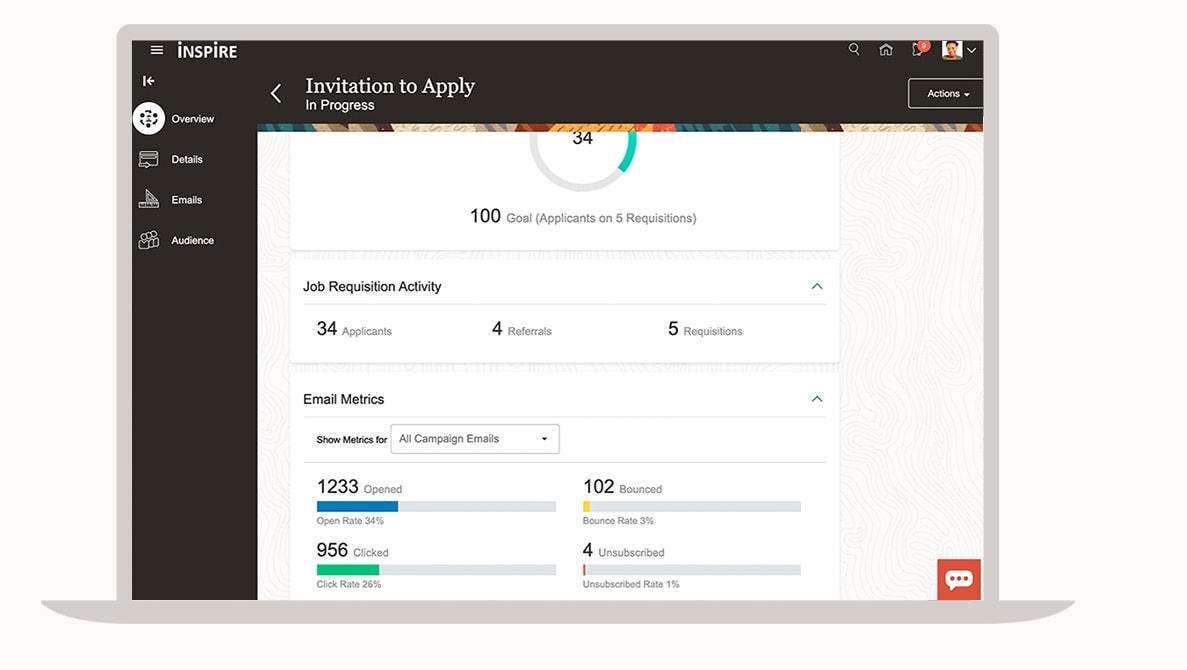Click the back arrow beside Invitation to Apply

276,94
